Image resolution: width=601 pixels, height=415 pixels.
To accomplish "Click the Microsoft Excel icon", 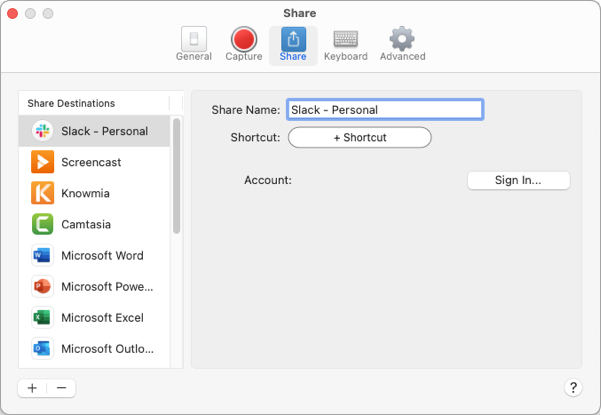I will pyautogui.click(x=43, y=317).
